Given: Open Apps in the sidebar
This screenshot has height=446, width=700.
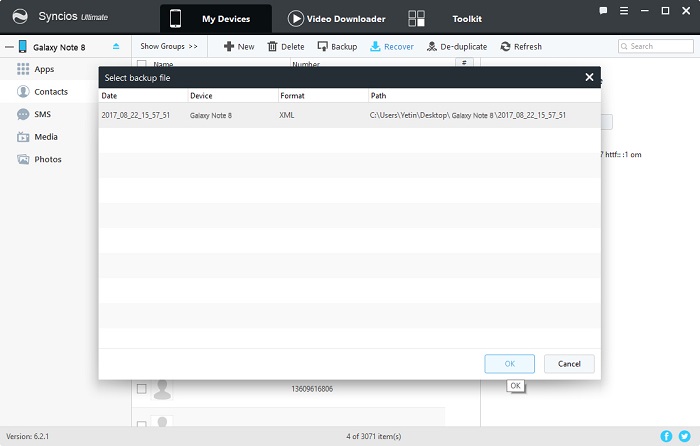Looking at the screenshot, I should point(44,69).
